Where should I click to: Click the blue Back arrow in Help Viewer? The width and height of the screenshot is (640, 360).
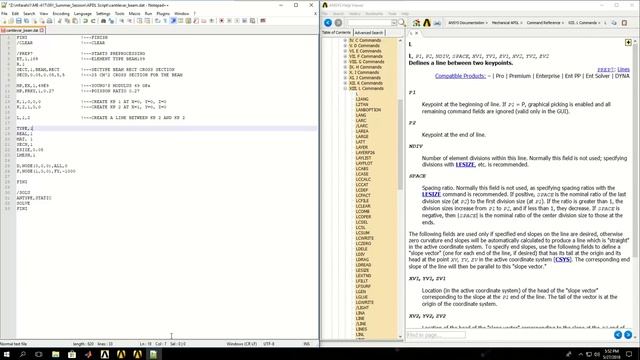[328, 23]
